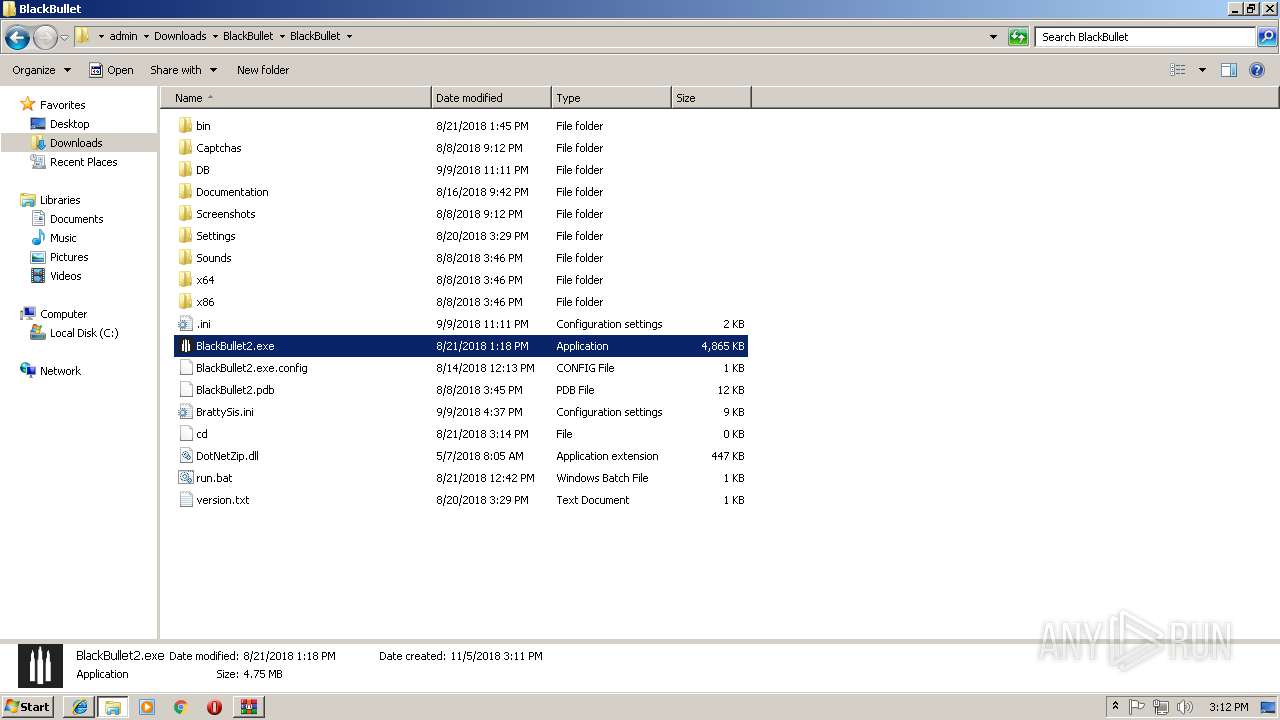
Task: Select the DotNetZip.dll file icon
Action: pyautogui.click(x=185, y=456)
